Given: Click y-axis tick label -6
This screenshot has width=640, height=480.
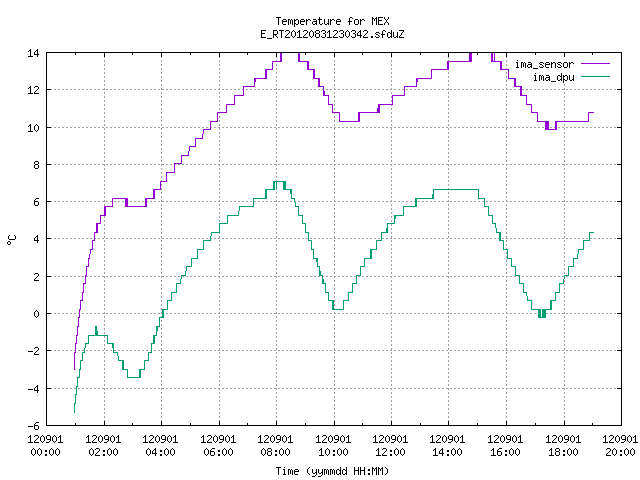Looking at the screenshot, I should coord(33,426).
